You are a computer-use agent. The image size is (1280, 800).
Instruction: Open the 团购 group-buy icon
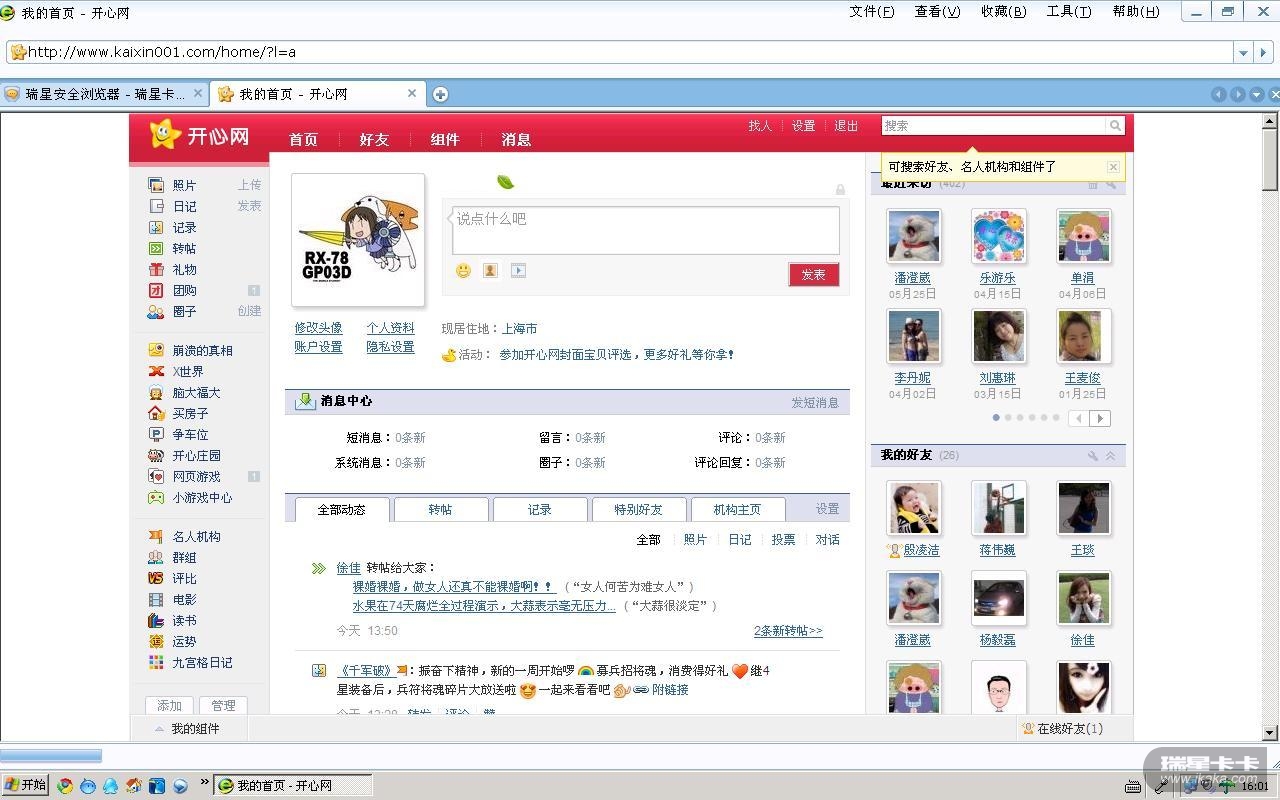156,290
